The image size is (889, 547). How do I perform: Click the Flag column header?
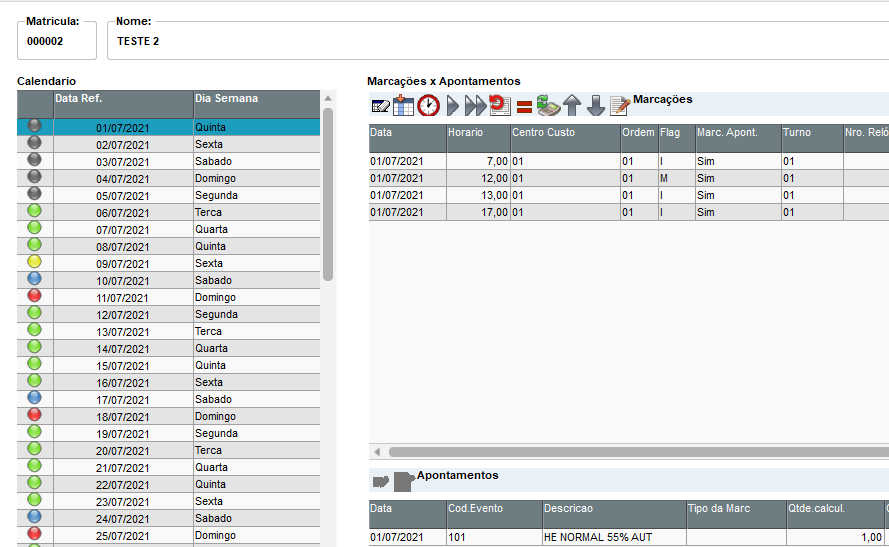click(x=677, y=138)
